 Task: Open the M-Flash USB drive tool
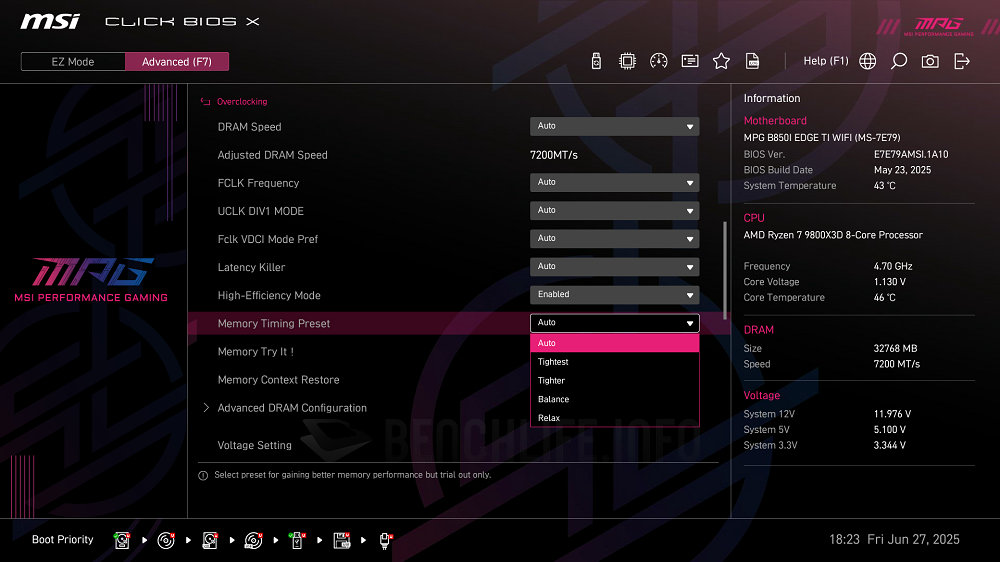[596, 61]
